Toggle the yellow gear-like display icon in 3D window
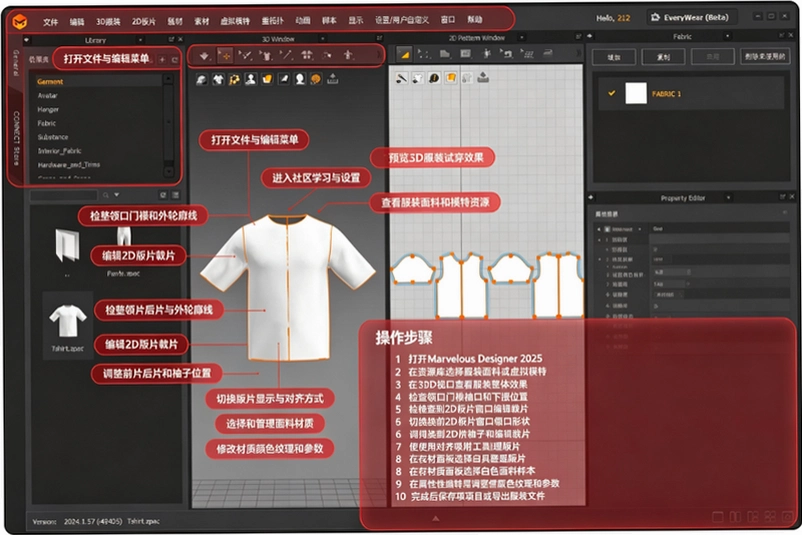The width and height of the screenshot is (802, 535). pos(234,79)
